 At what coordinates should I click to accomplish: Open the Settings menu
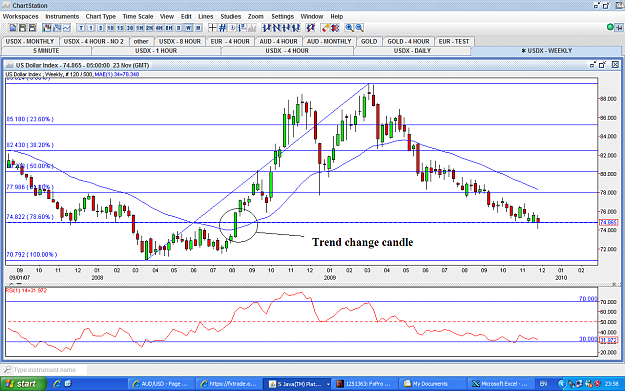pos(282,16)
